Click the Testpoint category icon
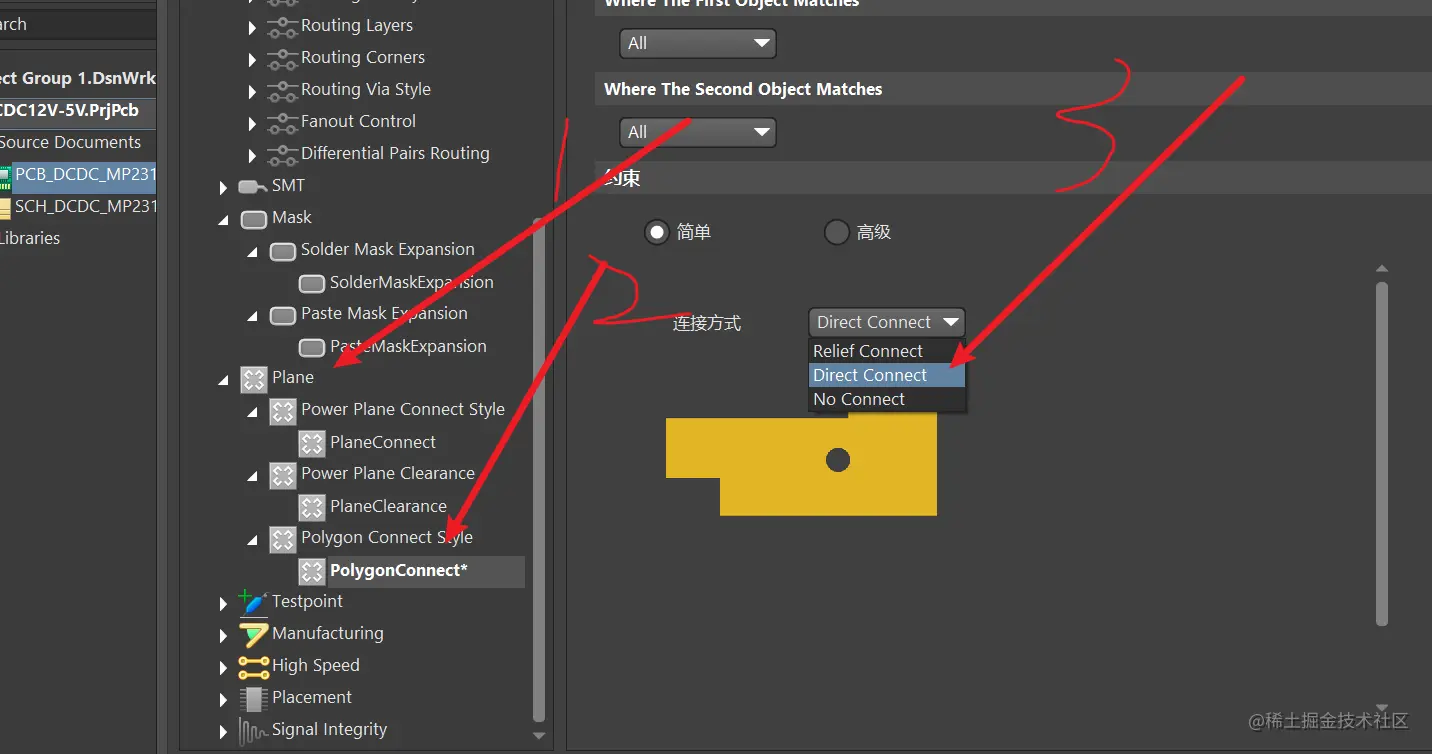Screen dimensions: 1432x754 click(253, 602)
